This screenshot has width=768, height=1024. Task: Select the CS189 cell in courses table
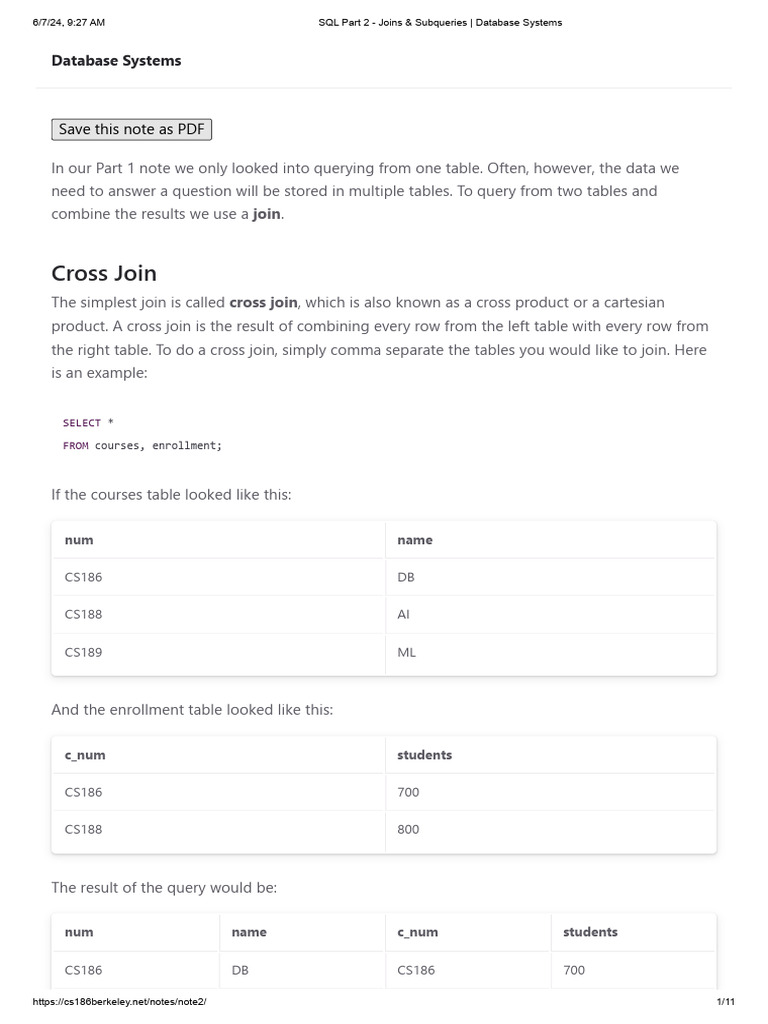tap(84, 652)
